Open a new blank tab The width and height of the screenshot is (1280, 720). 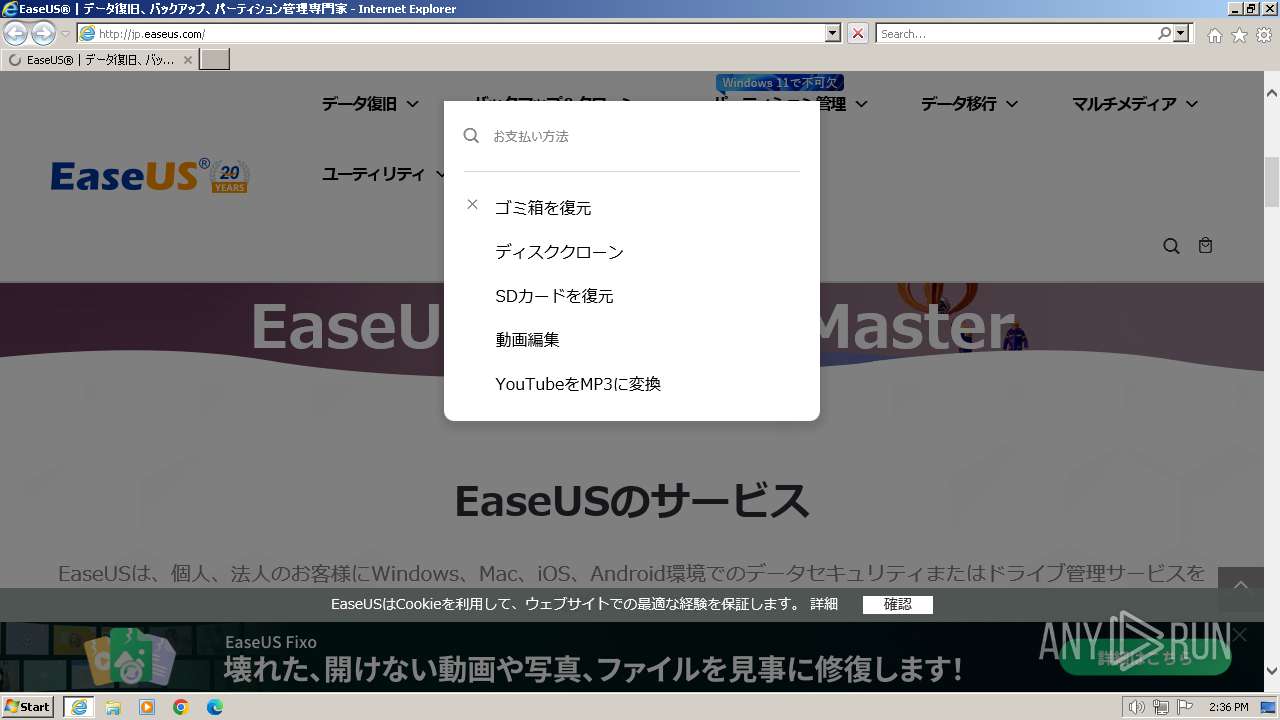(x=215, y=60)
